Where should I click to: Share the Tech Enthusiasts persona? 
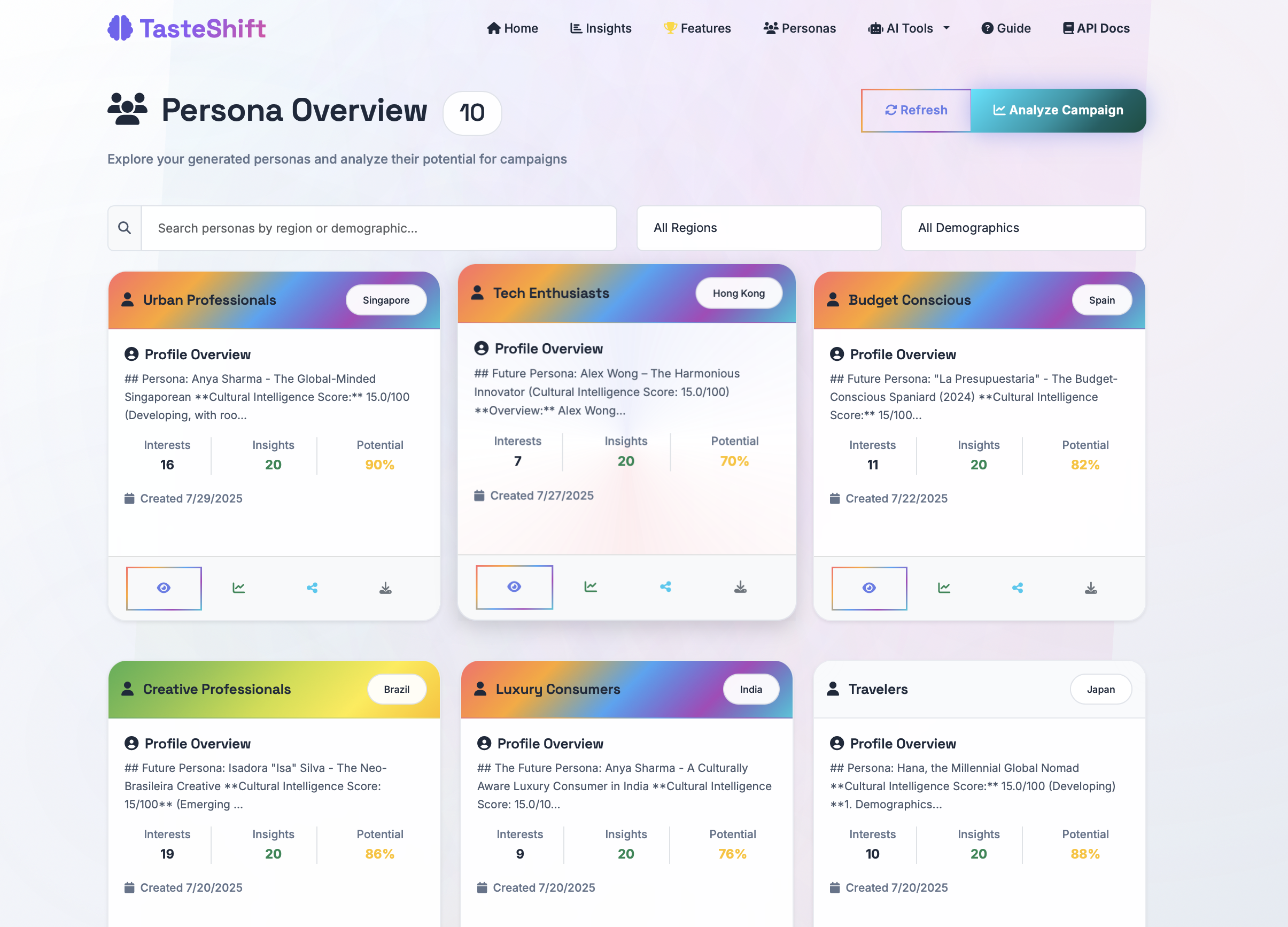(x=665, y=587)
